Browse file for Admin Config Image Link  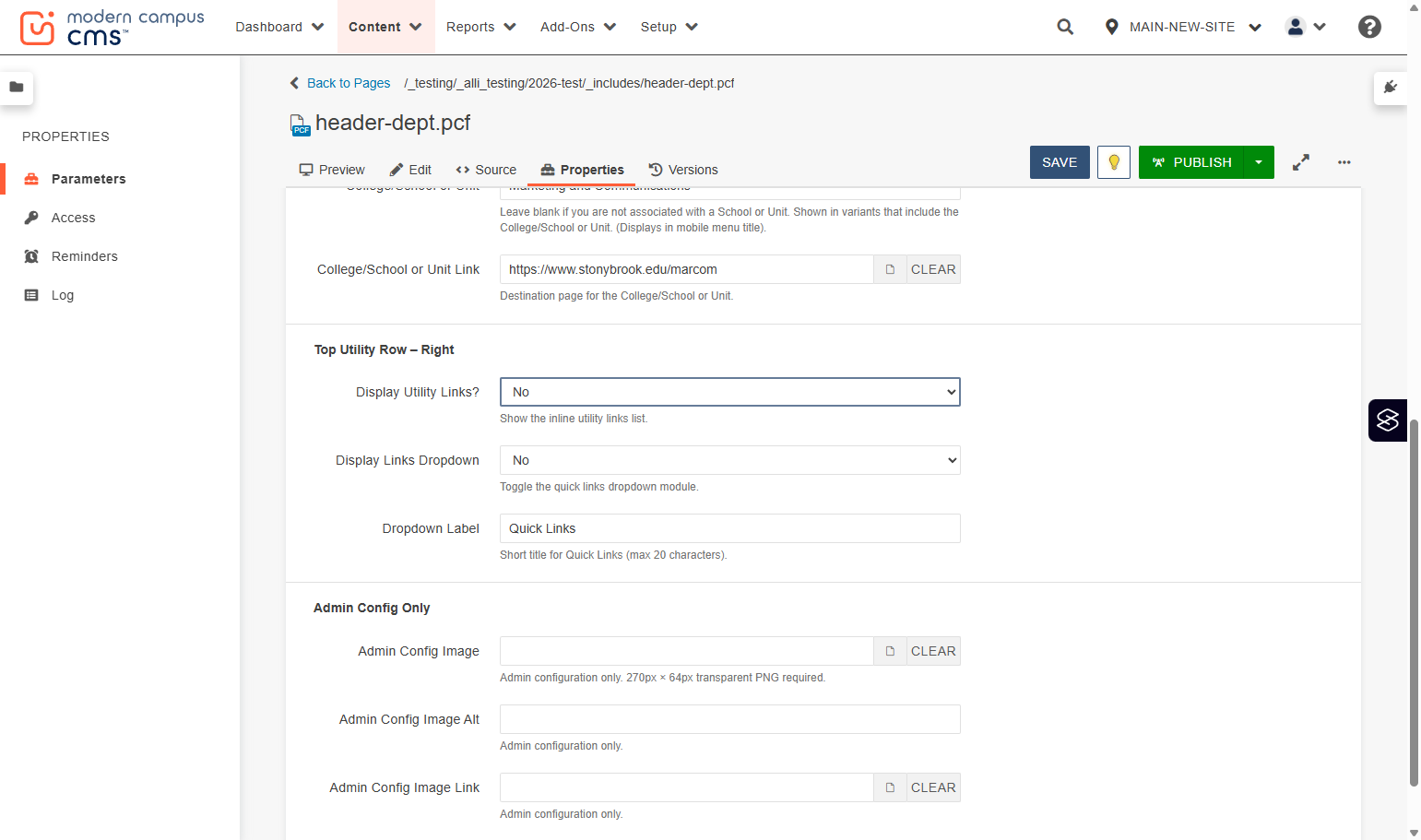pyautogui.click(x=890, y=787)
